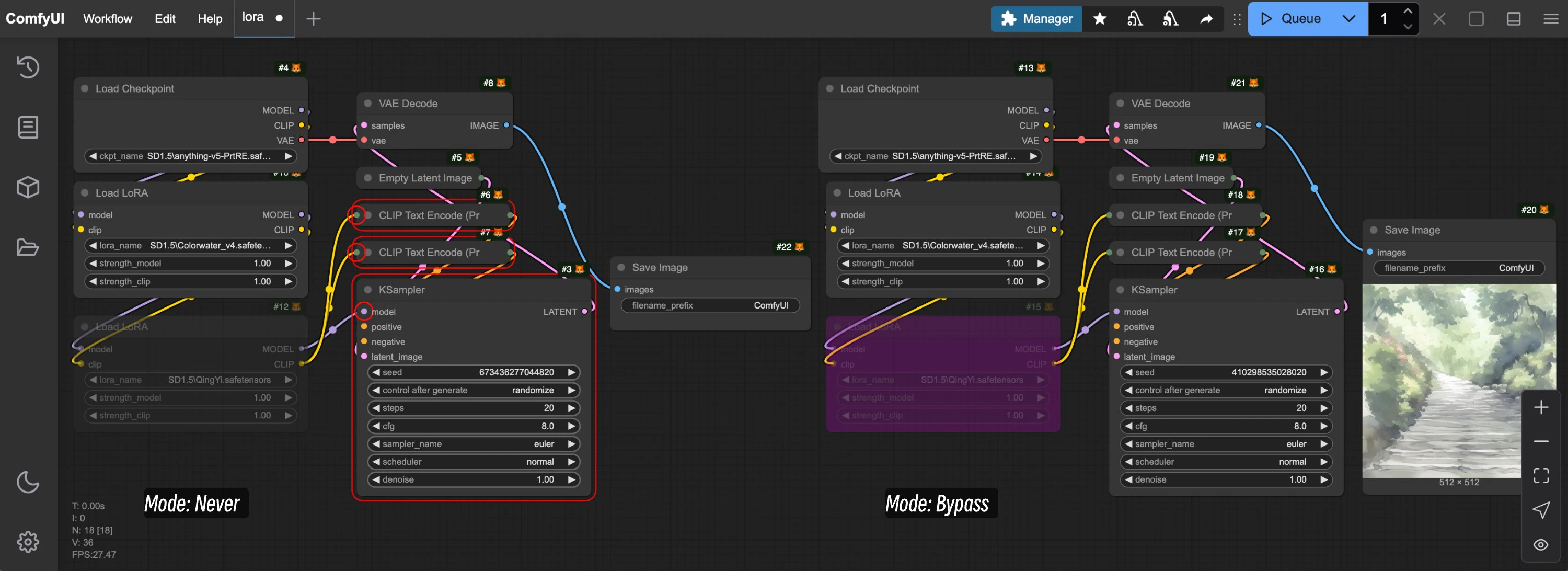The height and width of the screenshot is (571, 1568).
Task: Fit the workflow to view
Action: click(x=1542, y=475)
